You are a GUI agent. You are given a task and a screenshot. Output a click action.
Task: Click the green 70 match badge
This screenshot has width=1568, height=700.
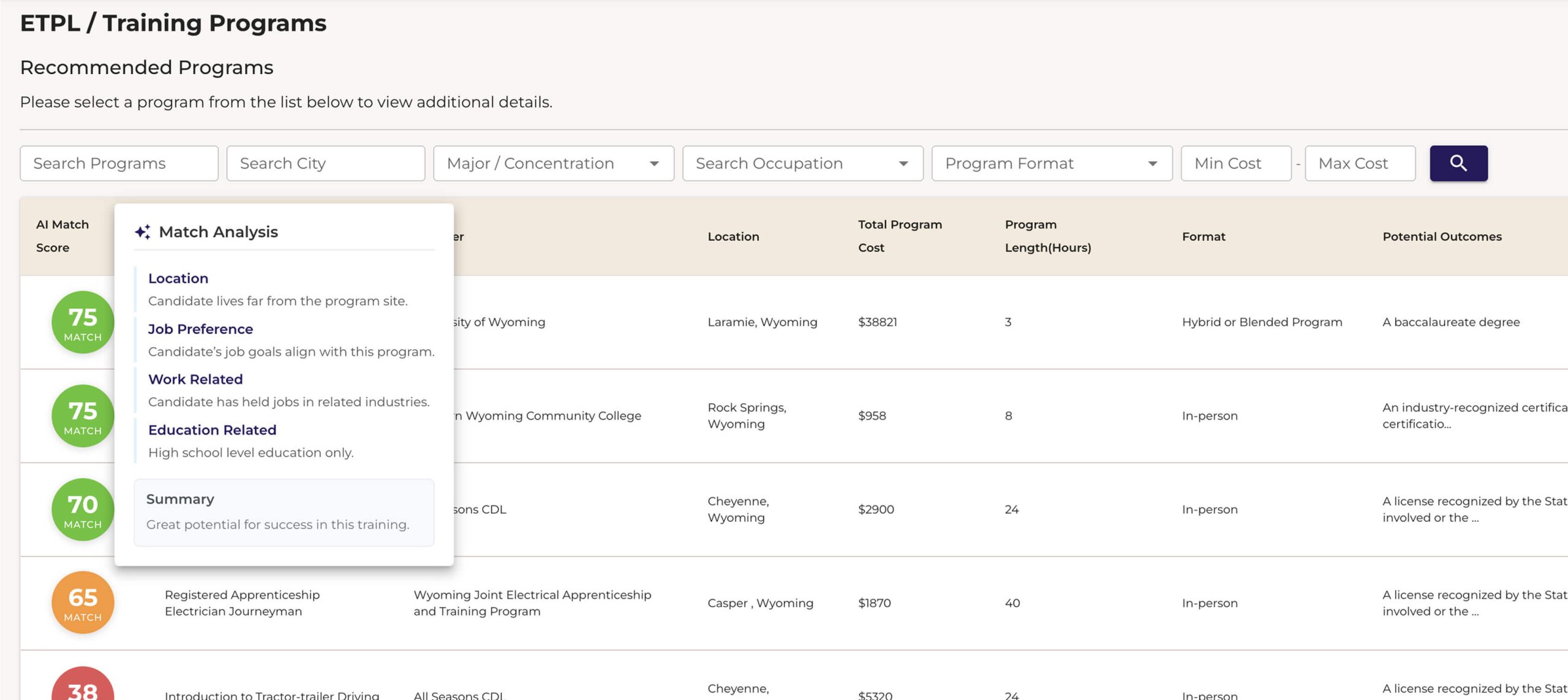click(83, 510)
